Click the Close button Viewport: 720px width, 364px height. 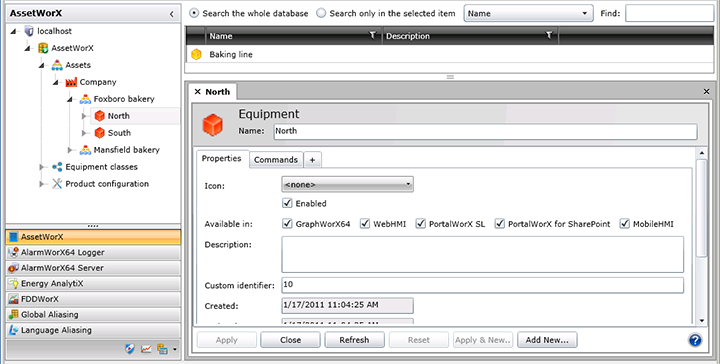[x=290, y=340]
